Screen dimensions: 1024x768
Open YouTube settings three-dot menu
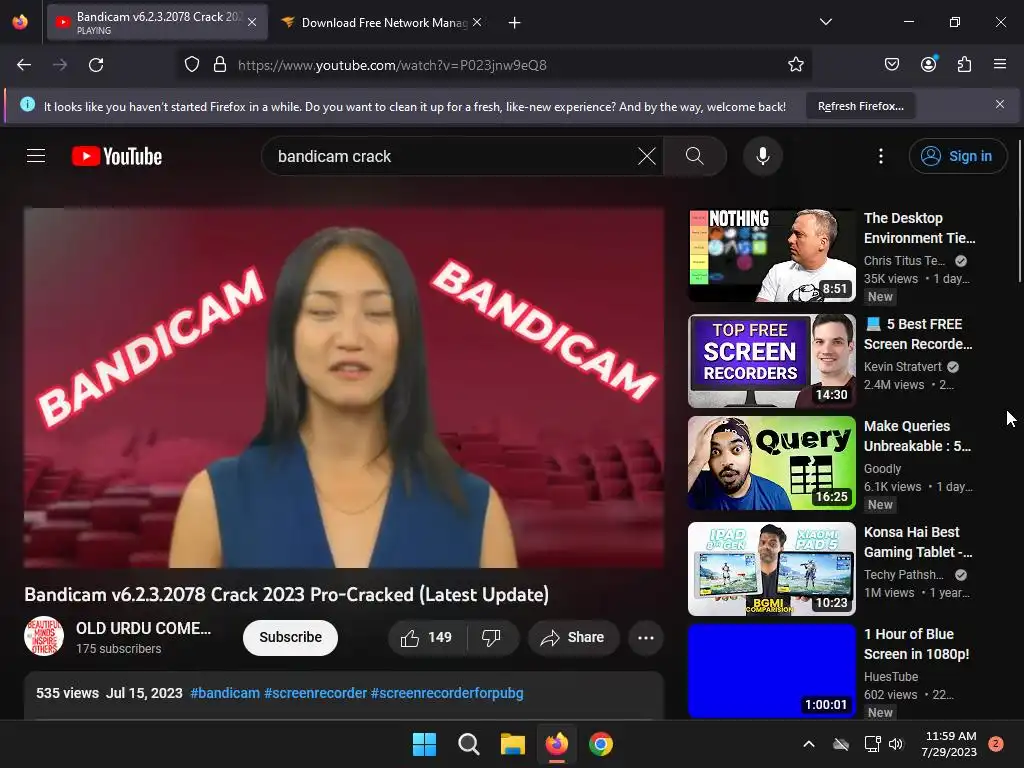pyautogui.click(x=880, y=156)
